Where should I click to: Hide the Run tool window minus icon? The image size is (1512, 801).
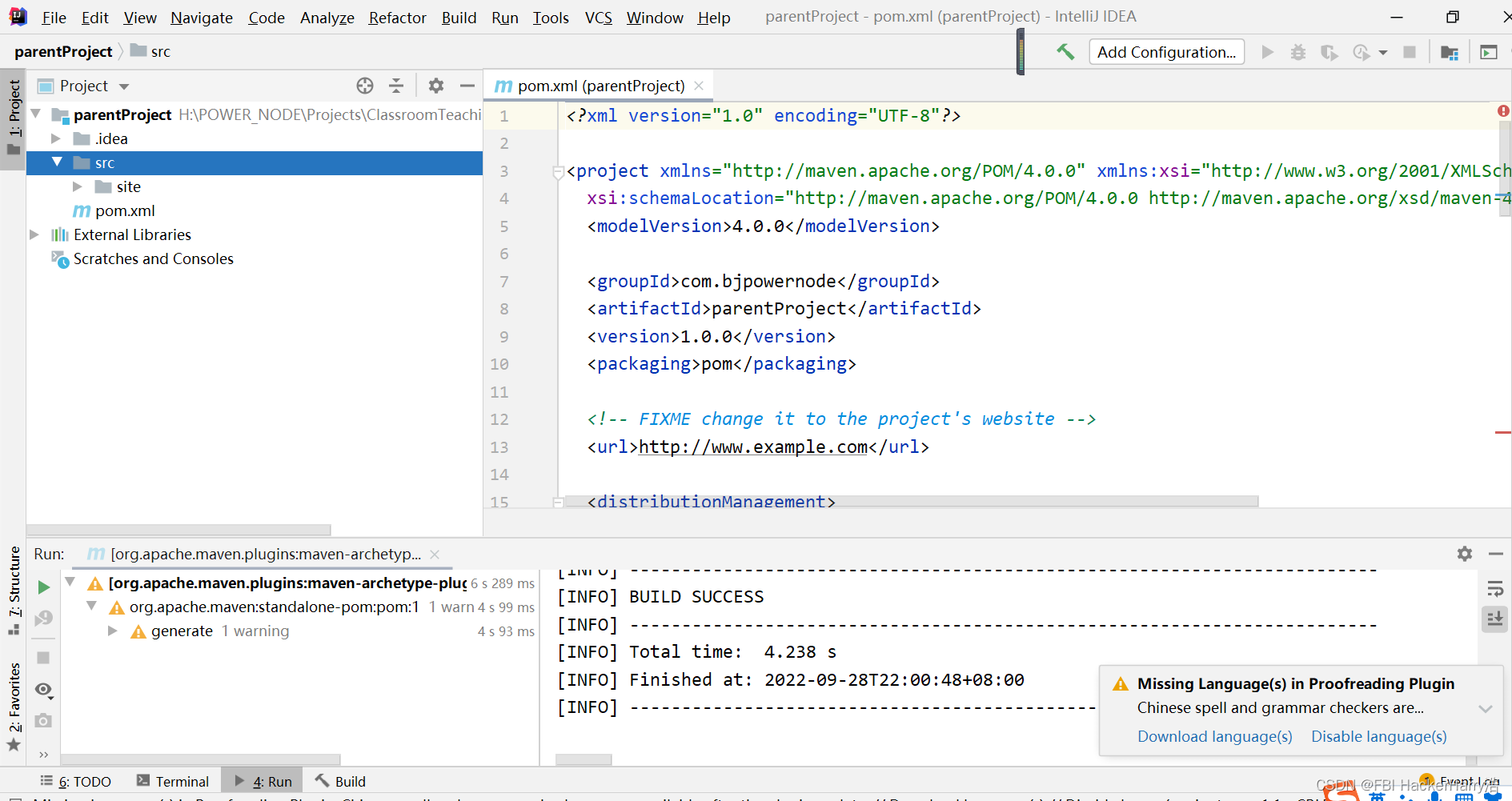(x=1495, y=554)
